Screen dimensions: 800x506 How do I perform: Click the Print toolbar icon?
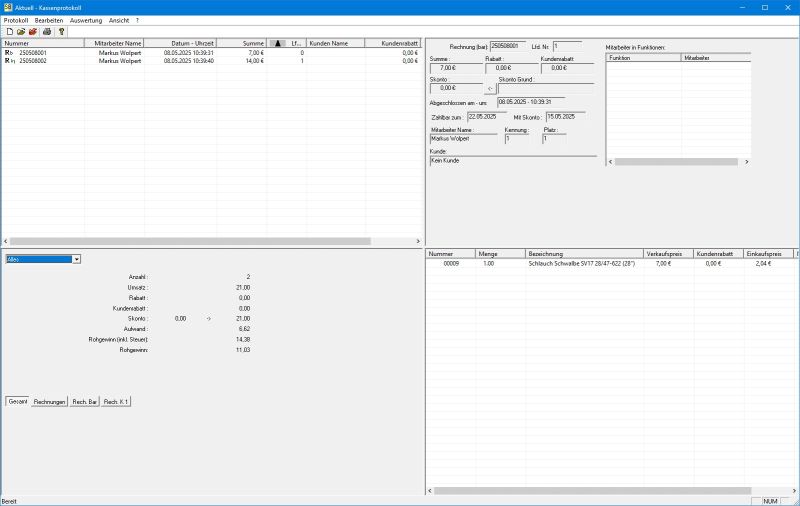click(x=47, y=32)
